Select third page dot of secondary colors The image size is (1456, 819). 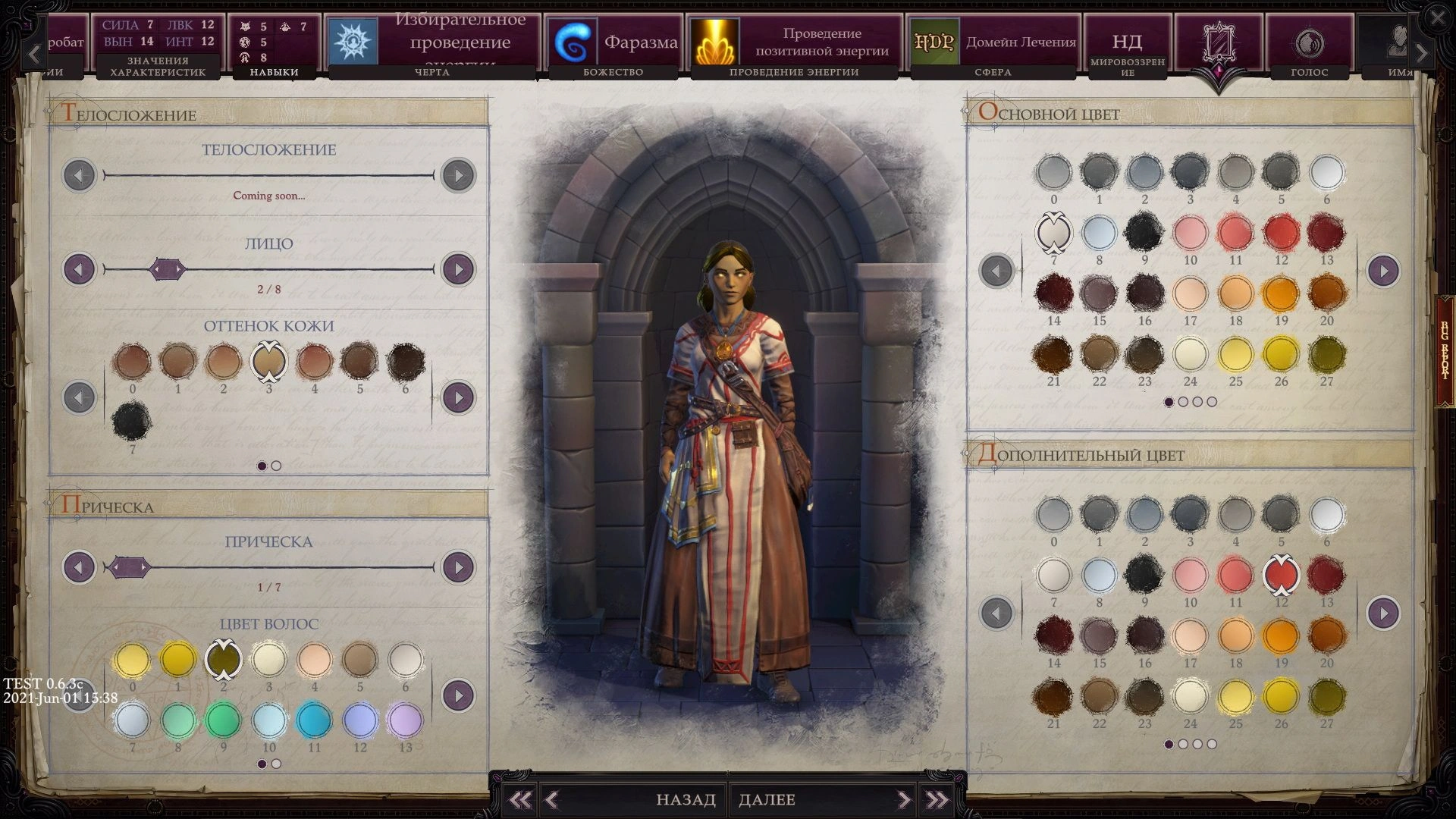click(x=1197, y=744)
